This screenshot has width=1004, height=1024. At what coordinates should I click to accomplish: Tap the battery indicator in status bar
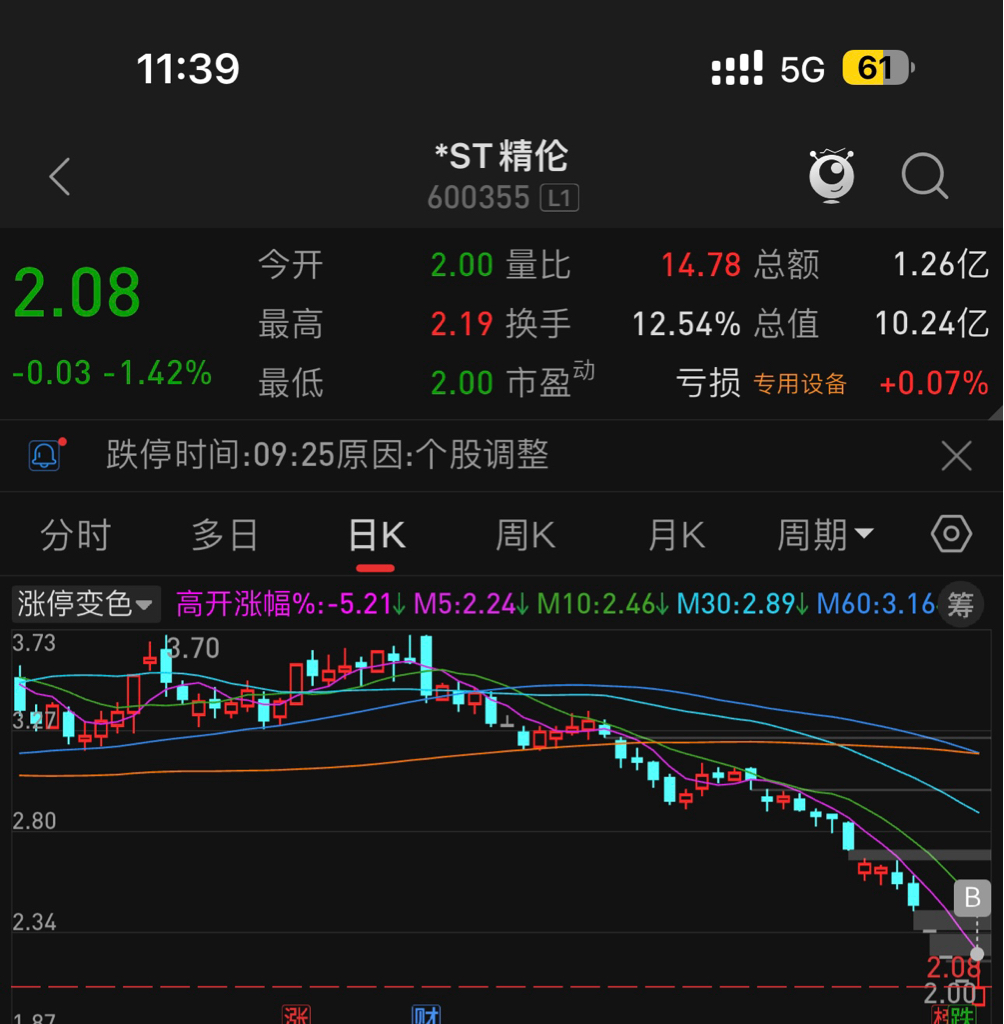(879, 67)
